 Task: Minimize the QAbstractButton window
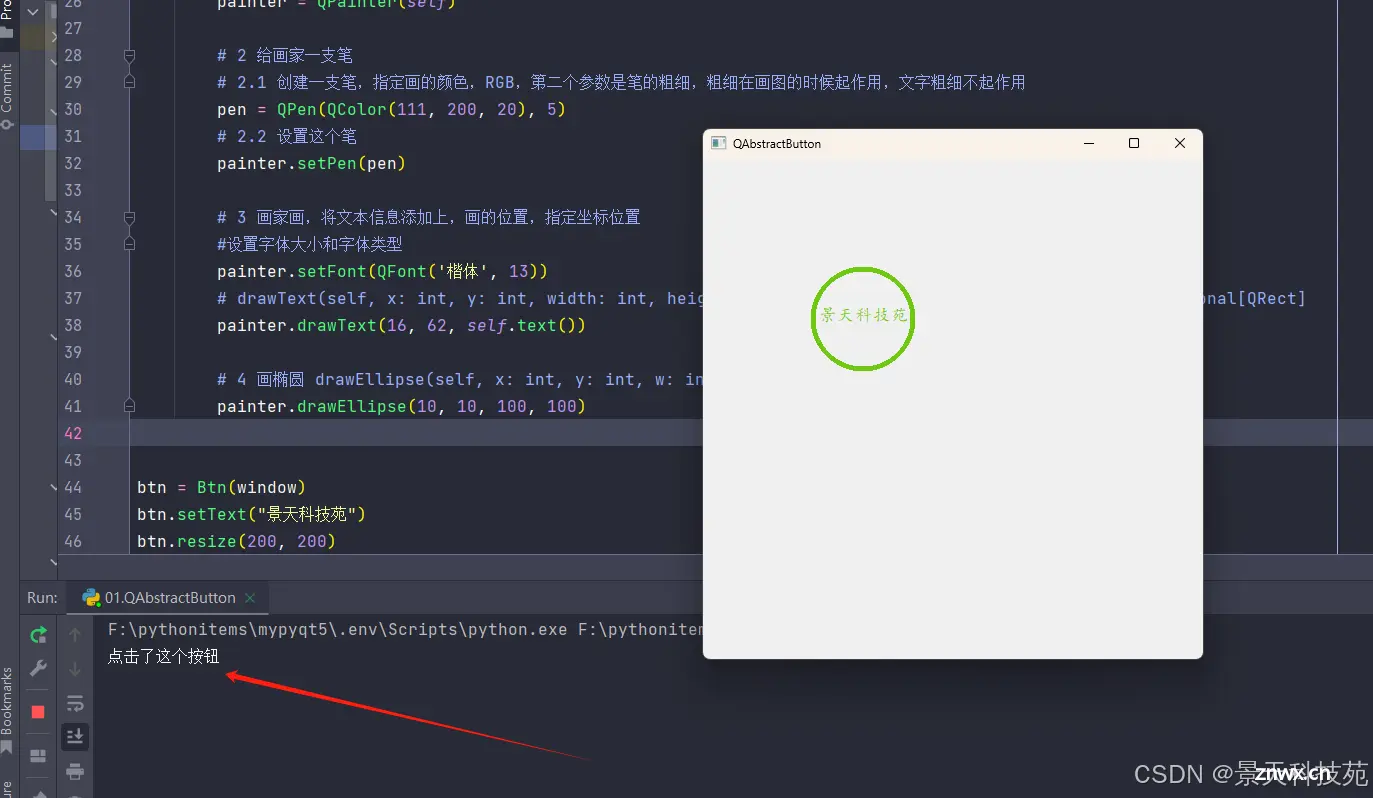pos(1088,144)
